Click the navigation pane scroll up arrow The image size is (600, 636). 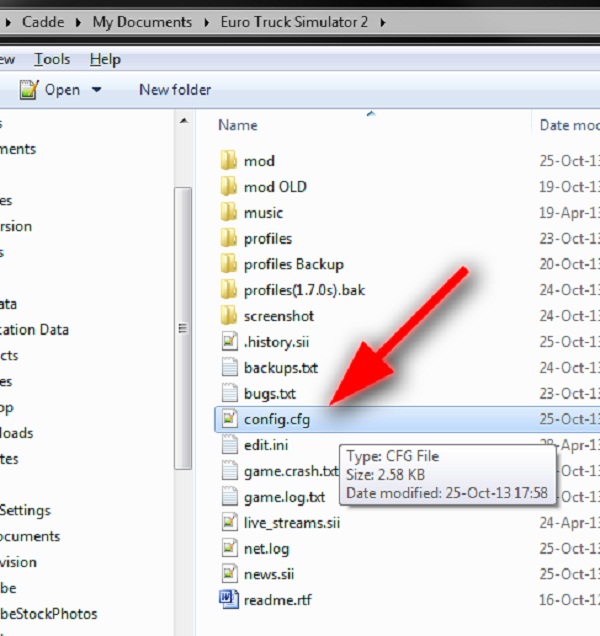tap(184, 120)
